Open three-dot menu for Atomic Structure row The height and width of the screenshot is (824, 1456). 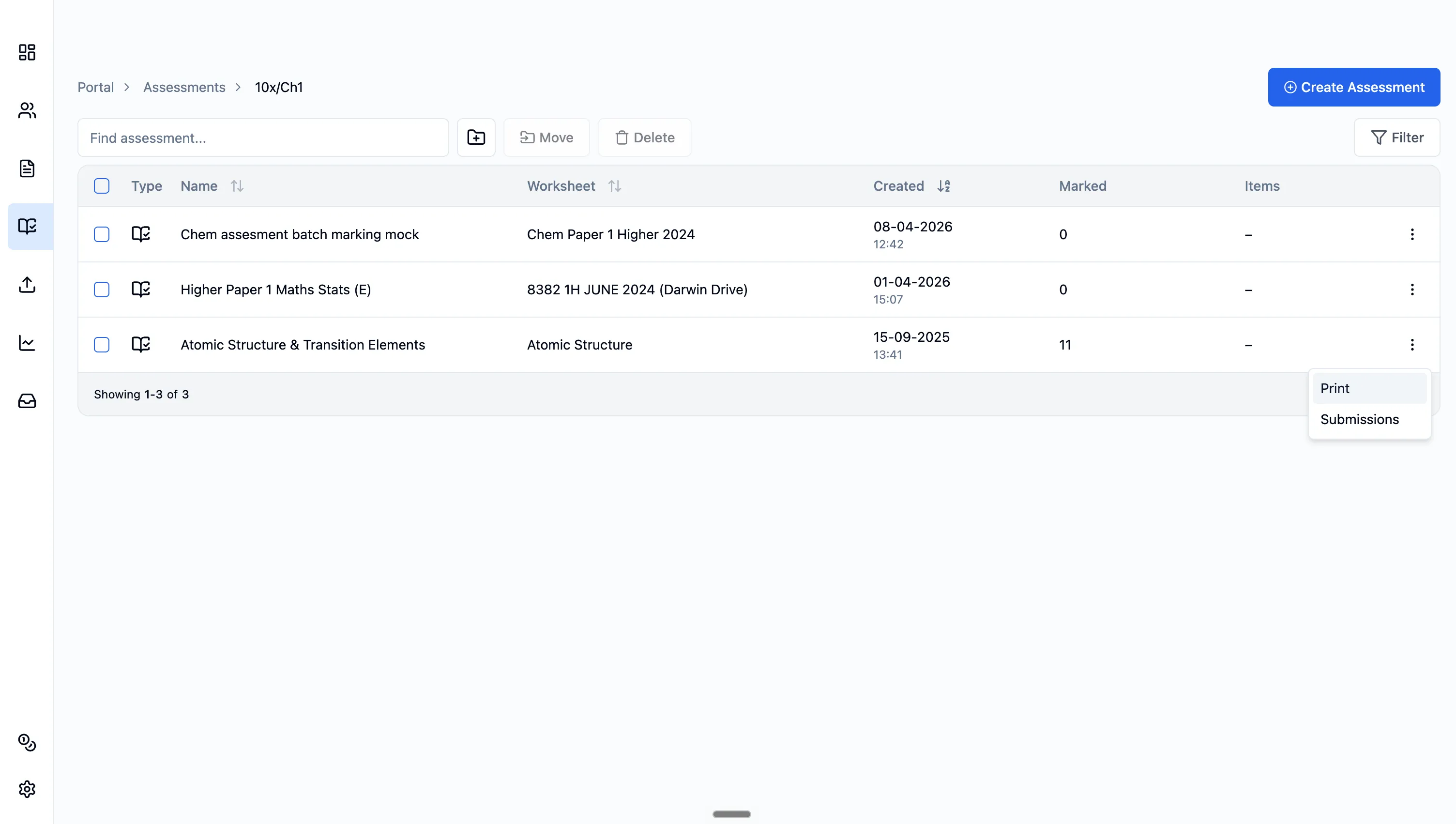1412,345
